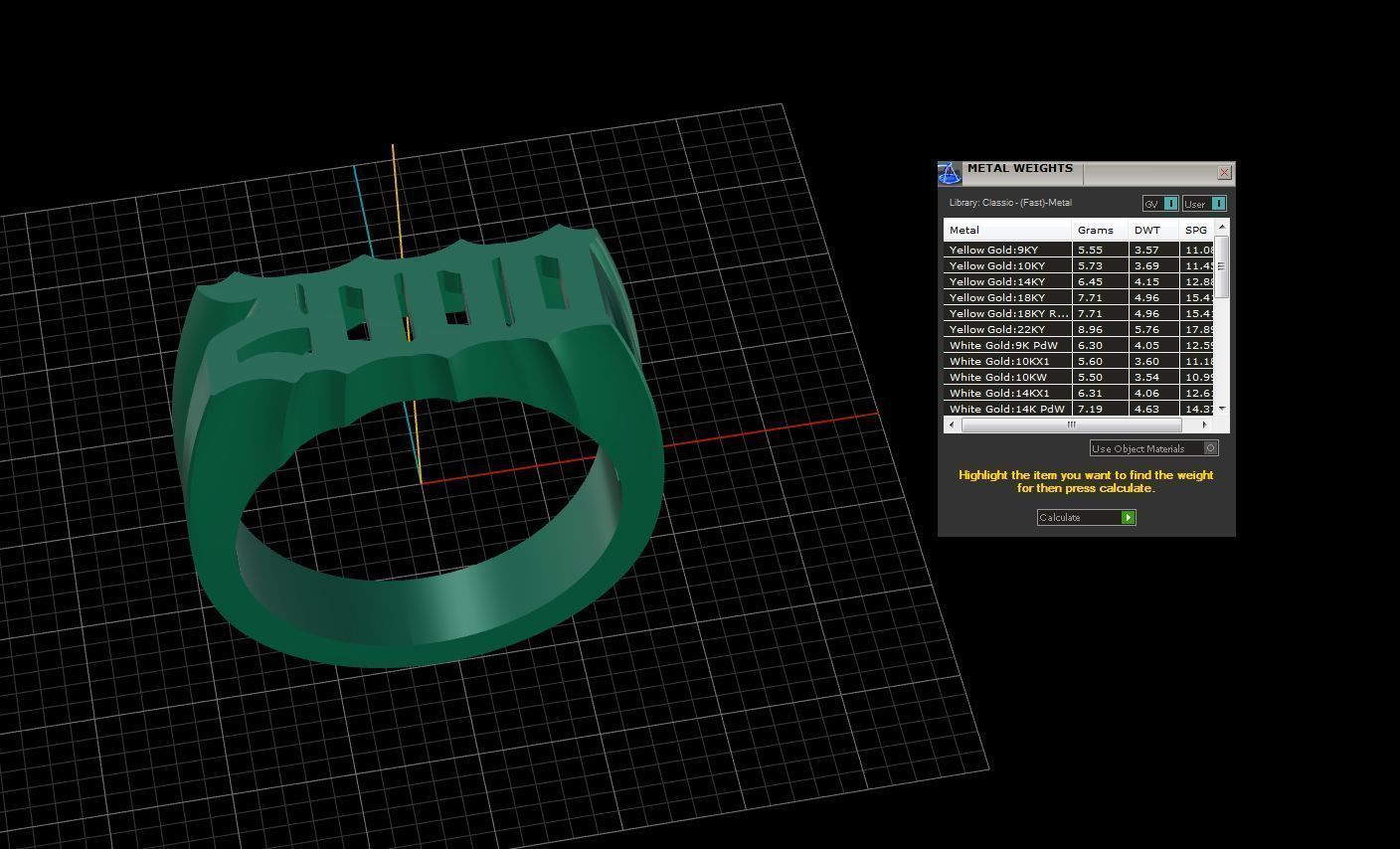
Task: Select the White Gold:9K PdW row
Action: [1079, 345]
